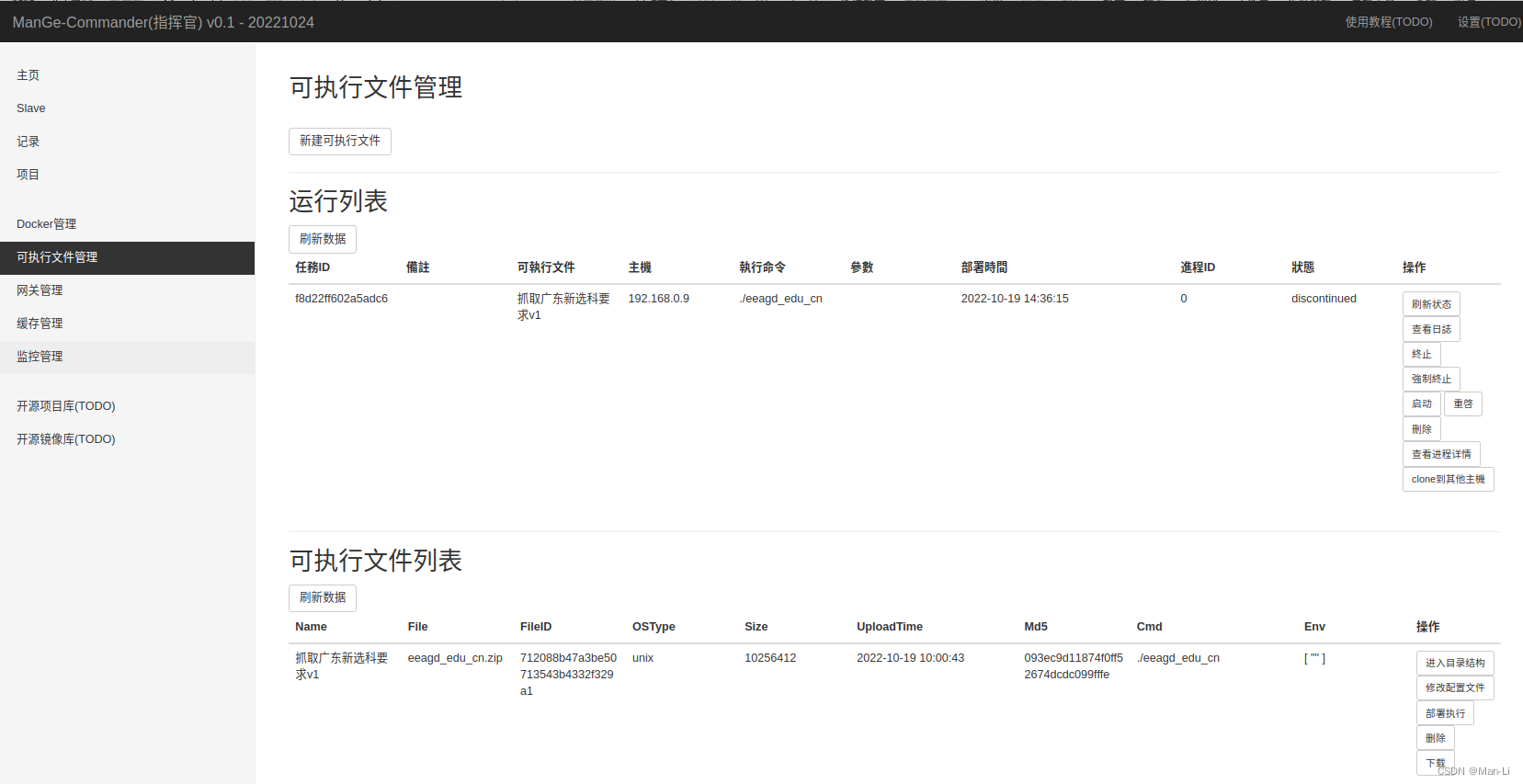Click the Size column header
Viewport: 1523px width, 784px height.
pyautogui.click(x=756, y=627)
